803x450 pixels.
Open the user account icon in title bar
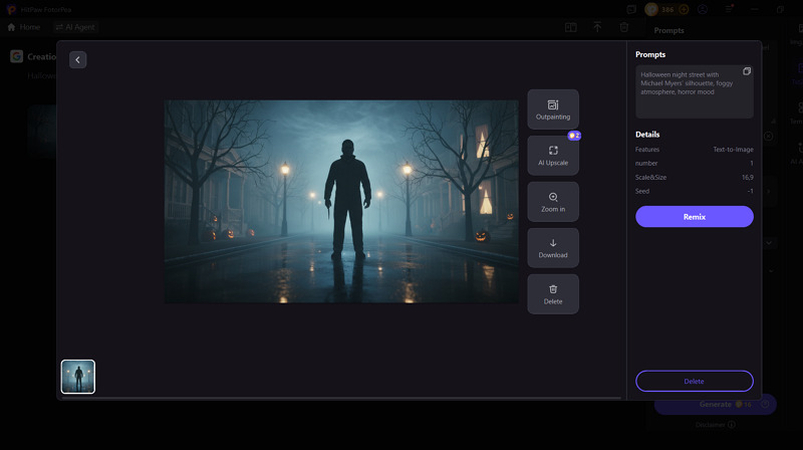(x=703, y=9)
